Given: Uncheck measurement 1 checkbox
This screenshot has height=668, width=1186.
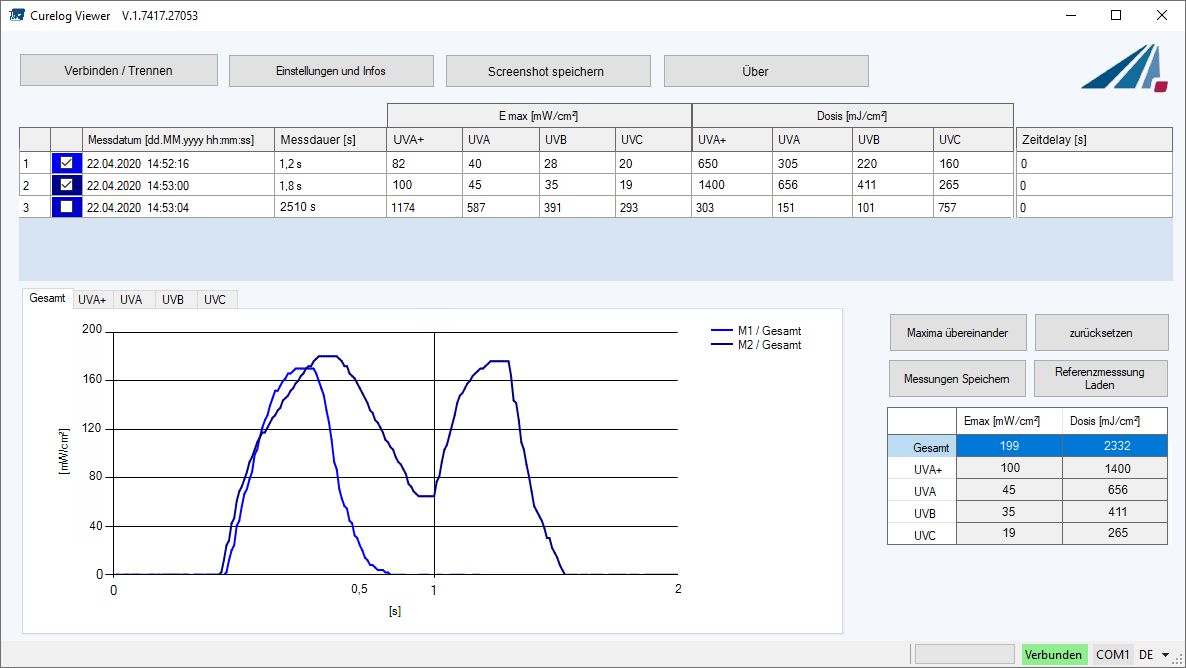Looking at the screenshot, I should (x=67, y=163).
